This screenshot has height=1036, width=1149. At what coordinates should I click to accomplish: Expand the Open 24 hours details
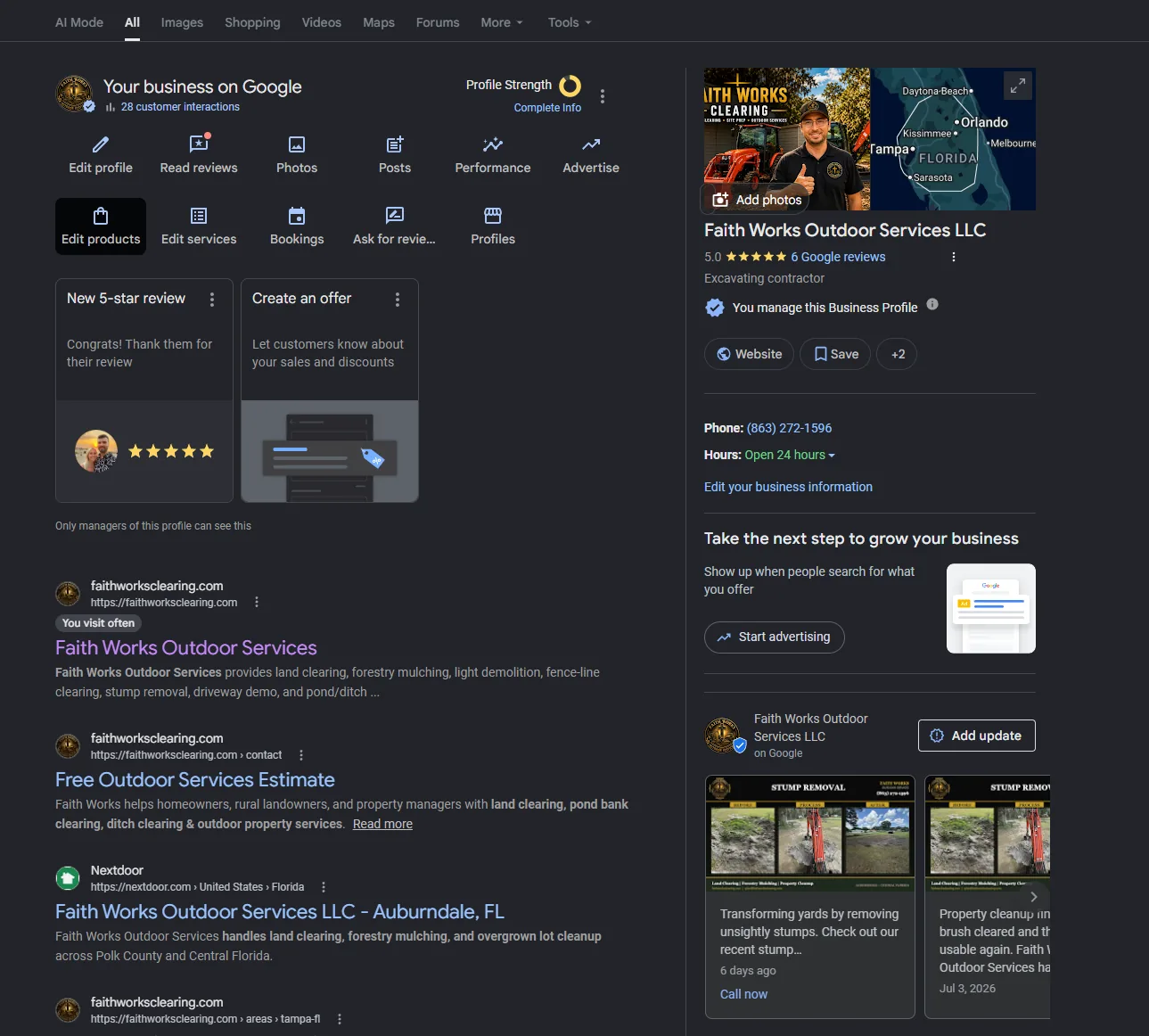point(790,455)
